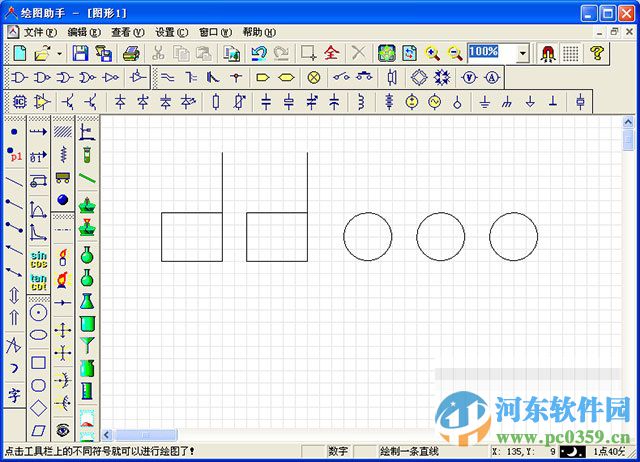
Task: Open the 文件(F) menu
Action: click(40, 32)
